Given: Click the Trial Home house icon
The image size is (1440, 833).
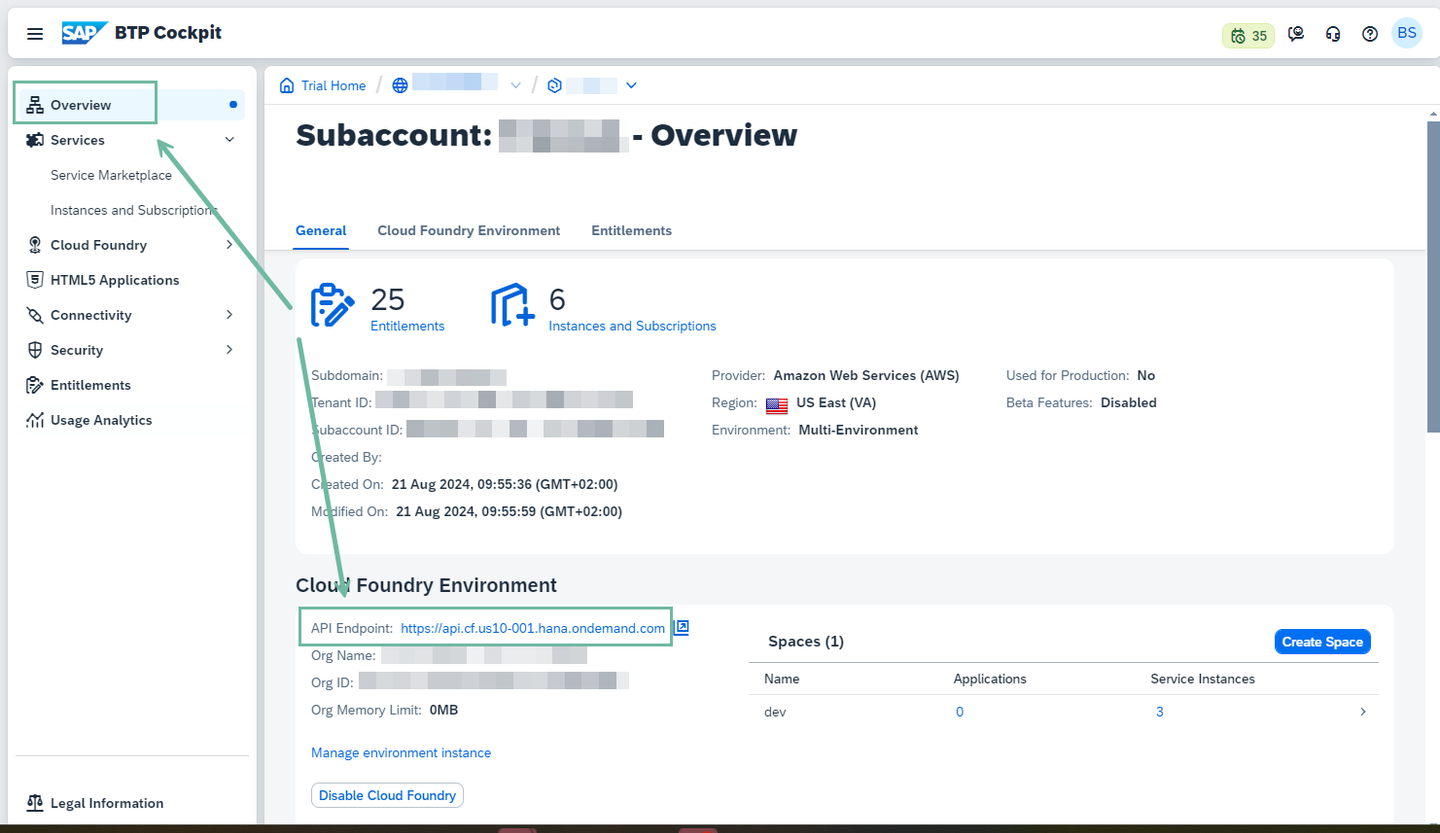Looking at the screenshot, I should pos(287,85).
